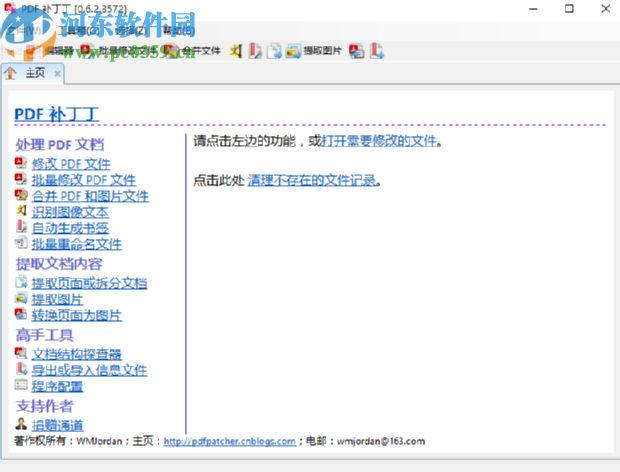
Task: Open the 识别图像文本 link
Action: (x=70, y=212)
